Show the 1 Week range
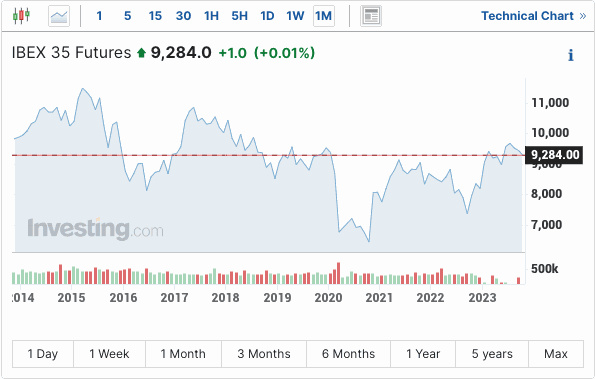The width and height of the screenshot is (595, 379). [109, 354]
